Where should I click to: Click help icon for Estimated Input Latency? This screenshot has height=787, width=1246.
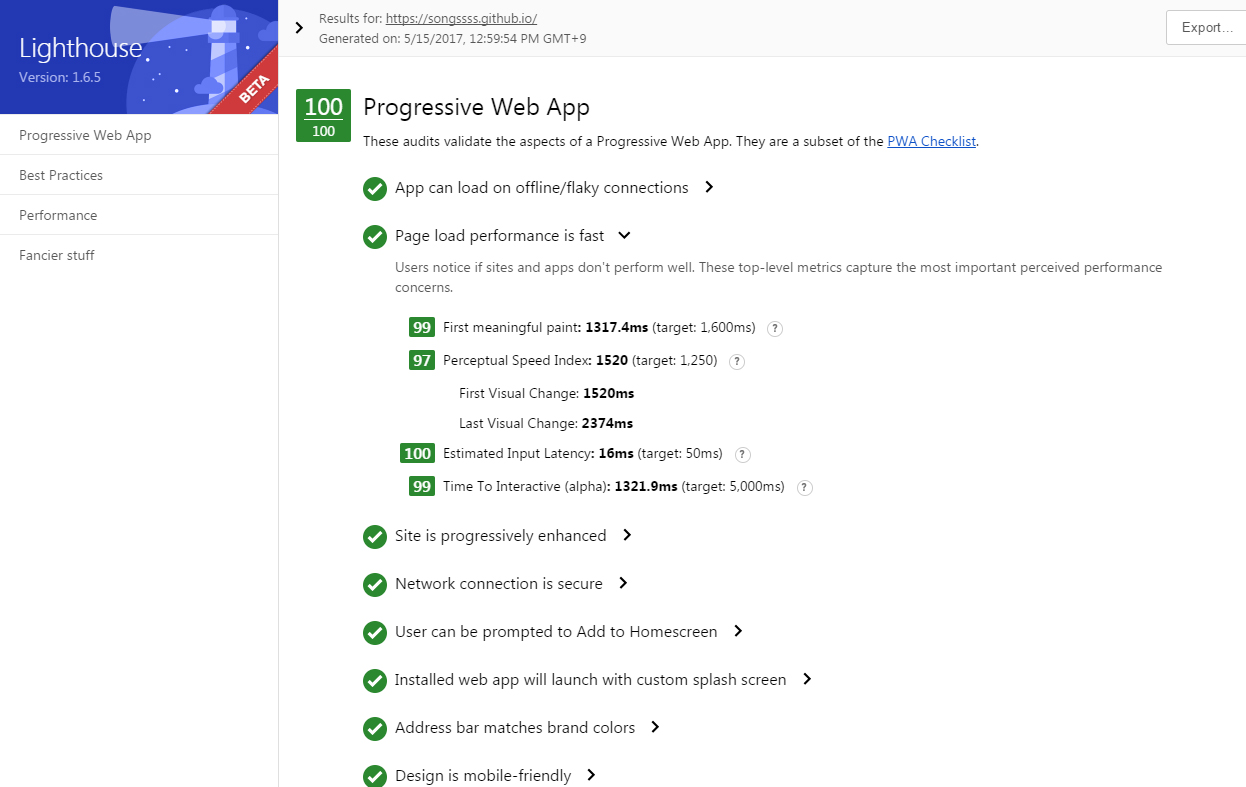pyautogui.click(x=742, y=455)
